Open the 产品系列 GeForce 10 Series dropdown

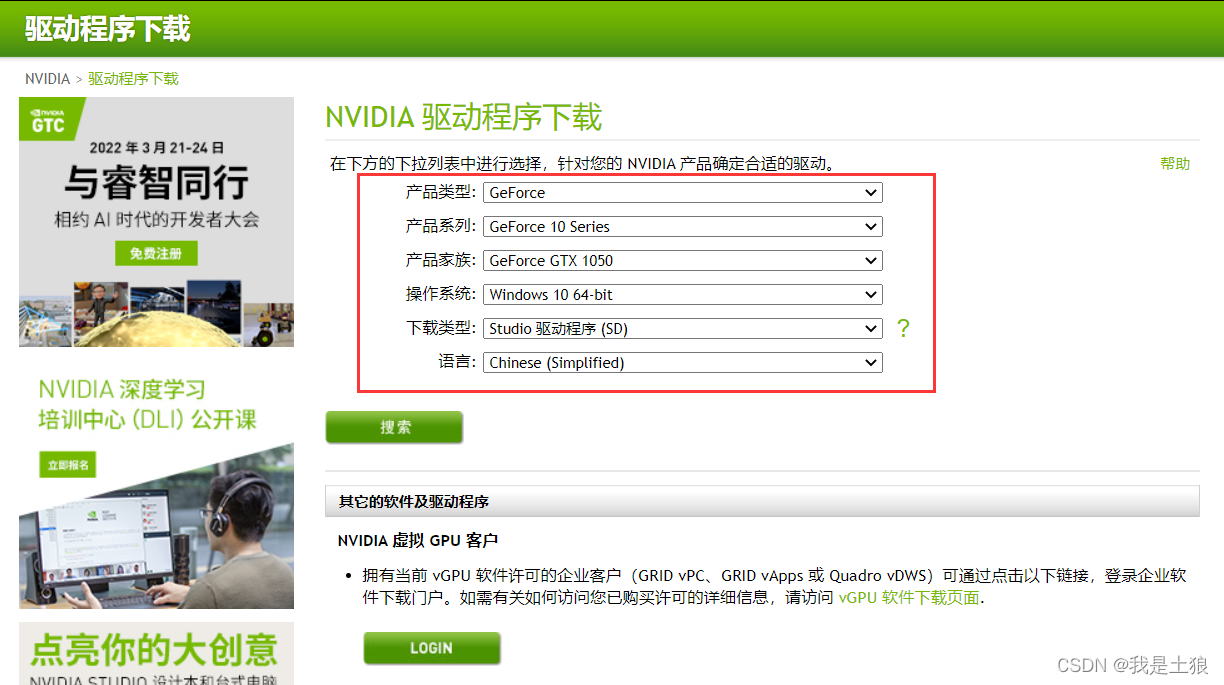tap(683, 227)
